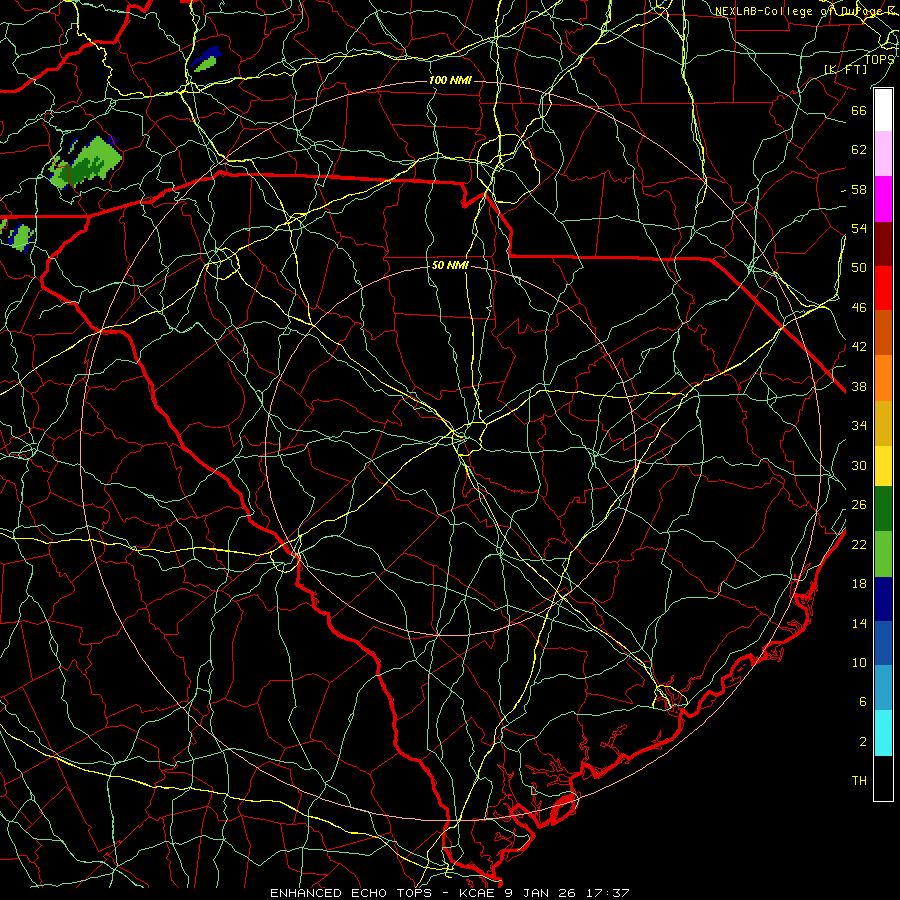900x900 pixels.
Task: Click the white swatch in the tops legend
Action: [883, 110]
